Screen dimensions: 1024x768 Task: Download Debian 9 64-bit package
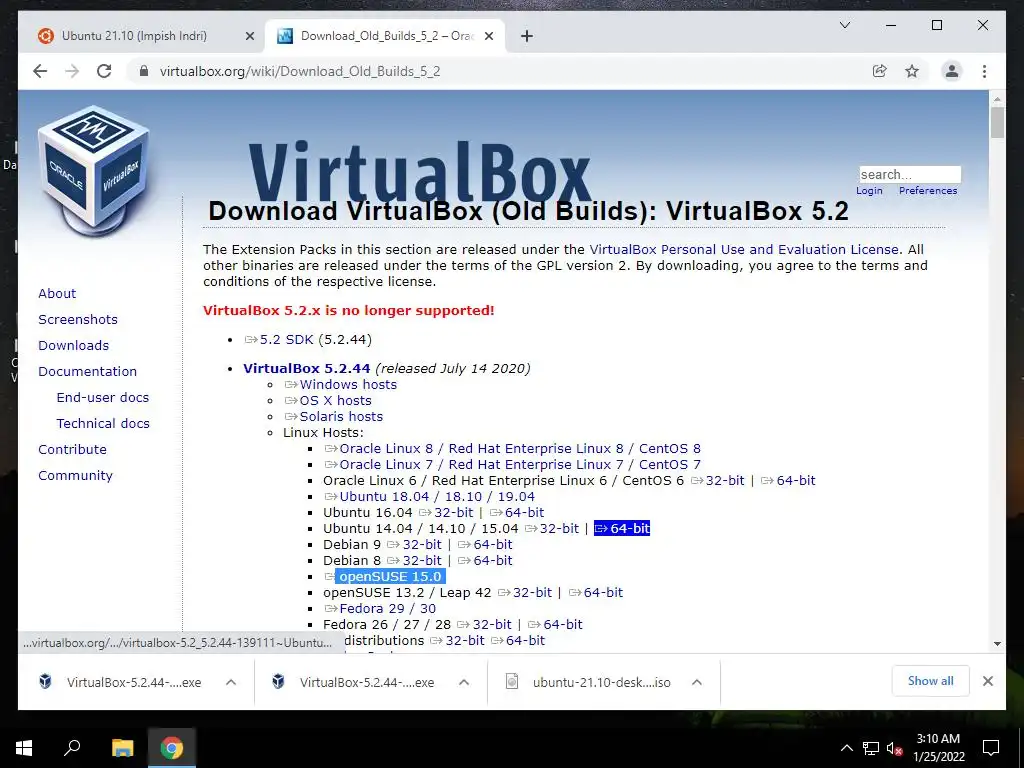click(485, 545)
